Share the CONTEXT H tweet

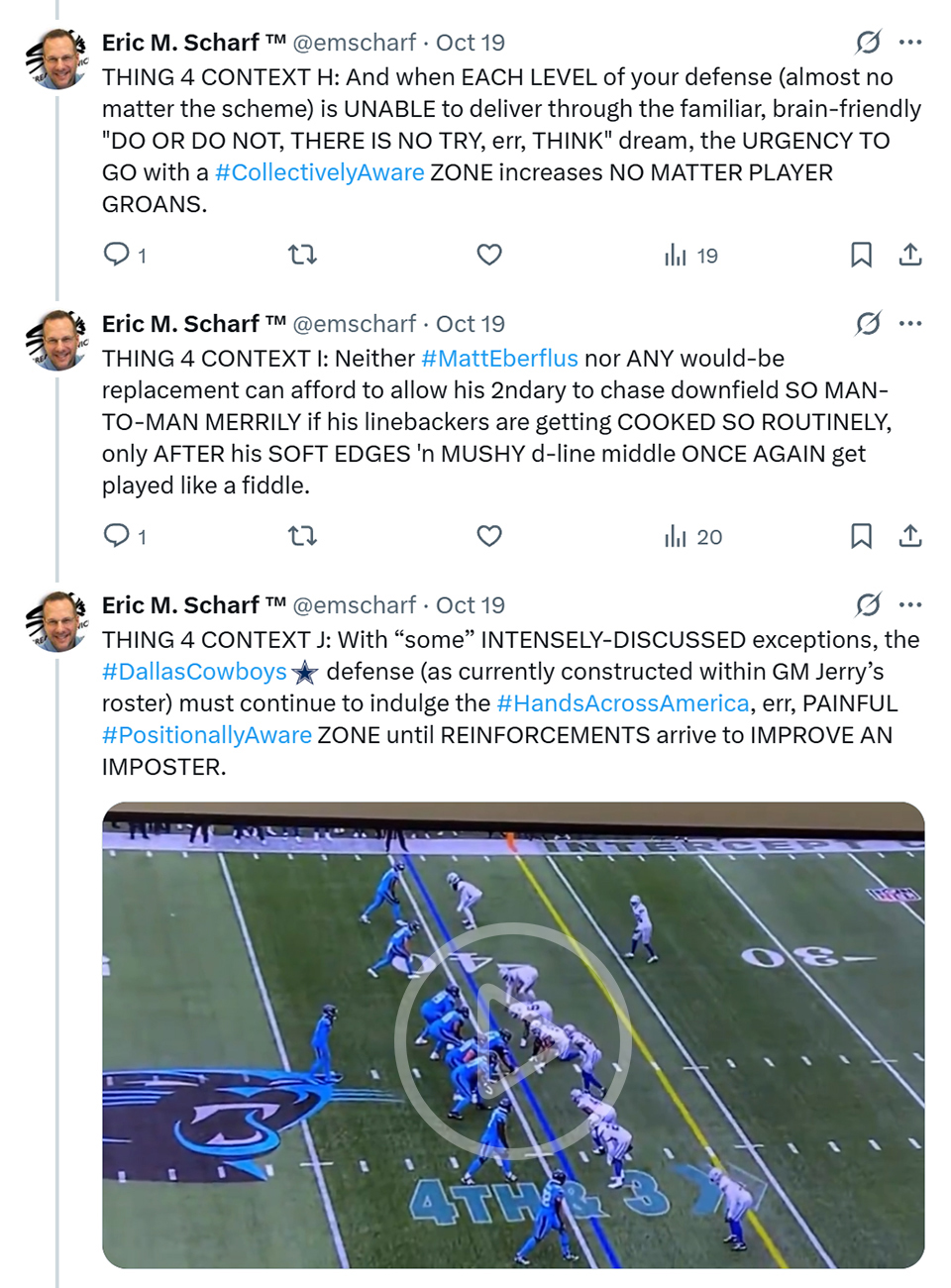[x=910, y=255]
